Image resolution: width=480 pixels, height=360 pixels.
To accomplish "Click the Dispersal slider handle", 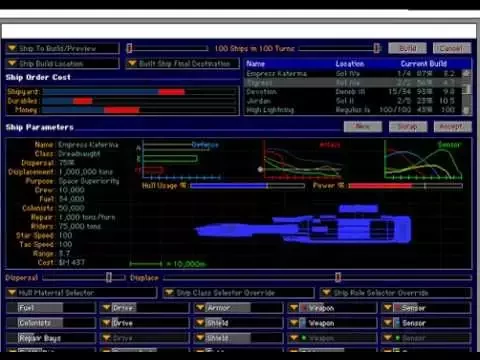I will tap(109, 277).
